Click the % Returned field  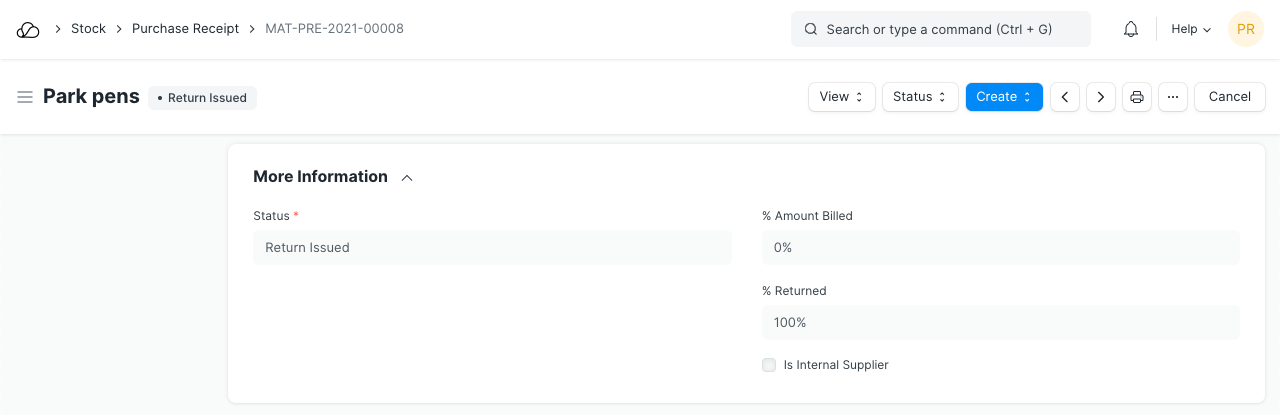click(1000, 323)
